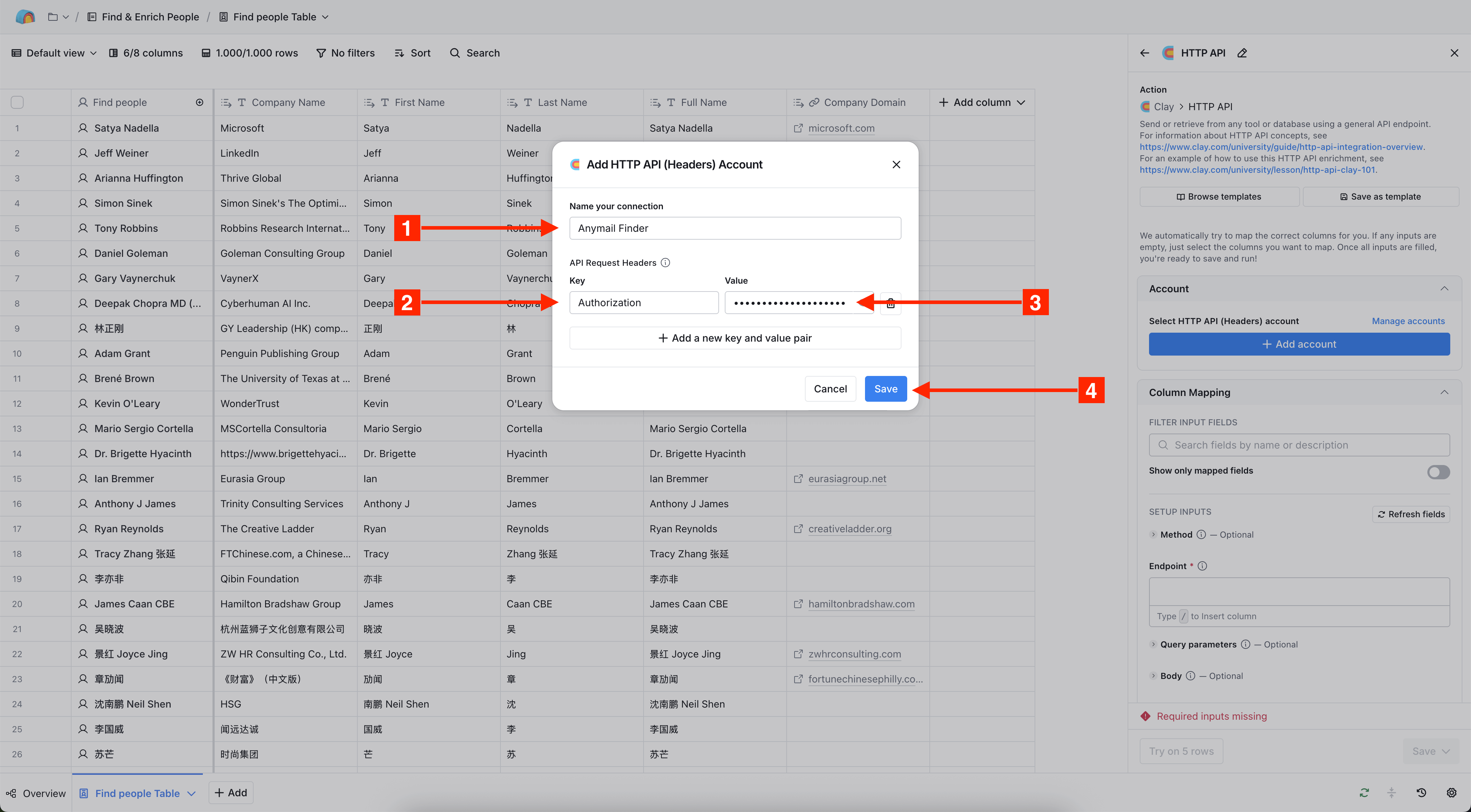Click the Find people column run icon
The height and width of the screenshot is (812, 1471).
coord(199,102)
